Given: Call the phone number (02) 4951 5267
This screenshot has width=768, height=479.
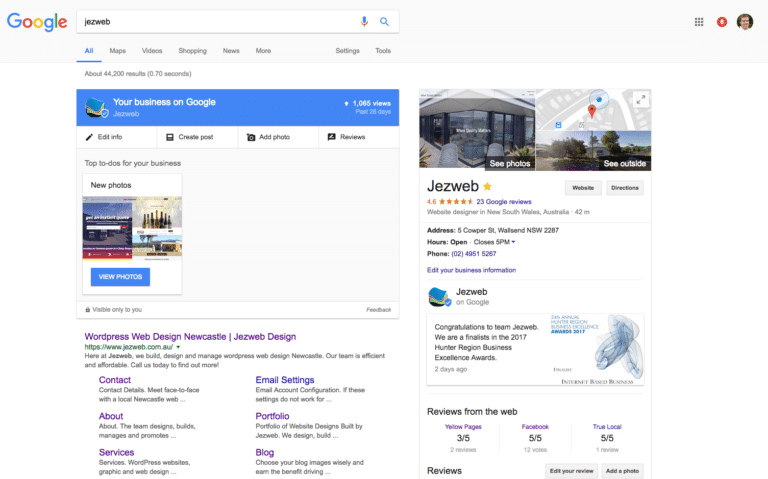Looking at the screenshot, I should tap(474, 254).
